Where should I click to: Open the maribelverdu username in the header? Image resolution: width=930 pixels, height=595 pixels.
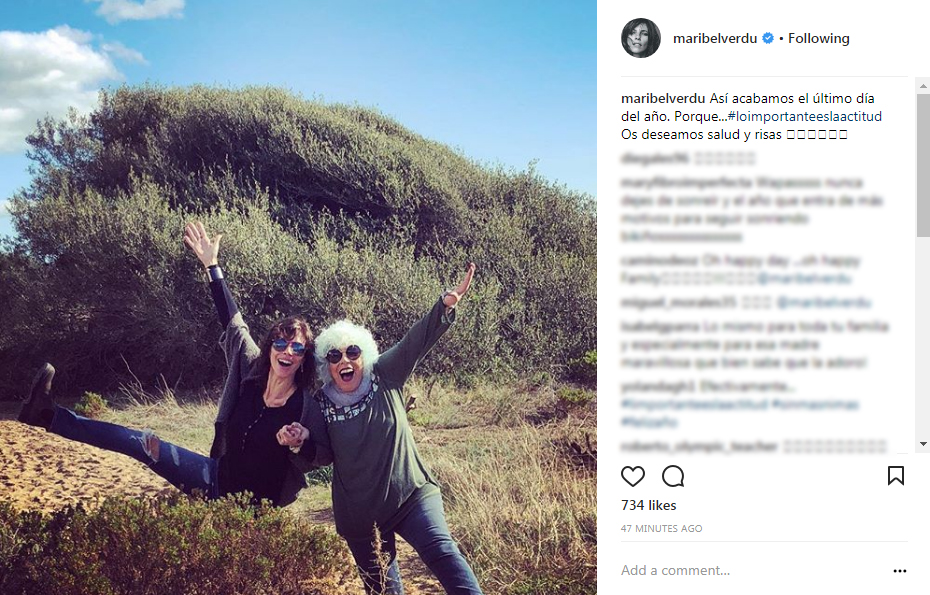[715, 39]
